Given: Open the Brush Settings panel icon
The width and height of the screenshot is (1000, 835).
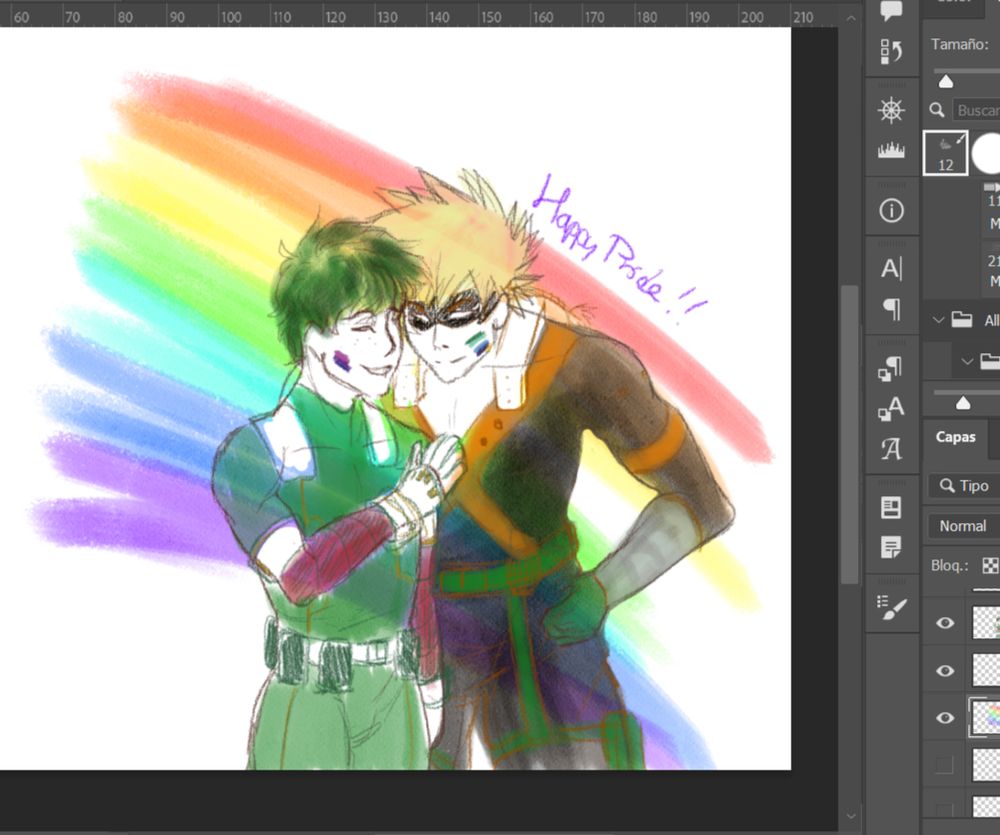Looking at the screenshot, I should [x=891, y=607].
